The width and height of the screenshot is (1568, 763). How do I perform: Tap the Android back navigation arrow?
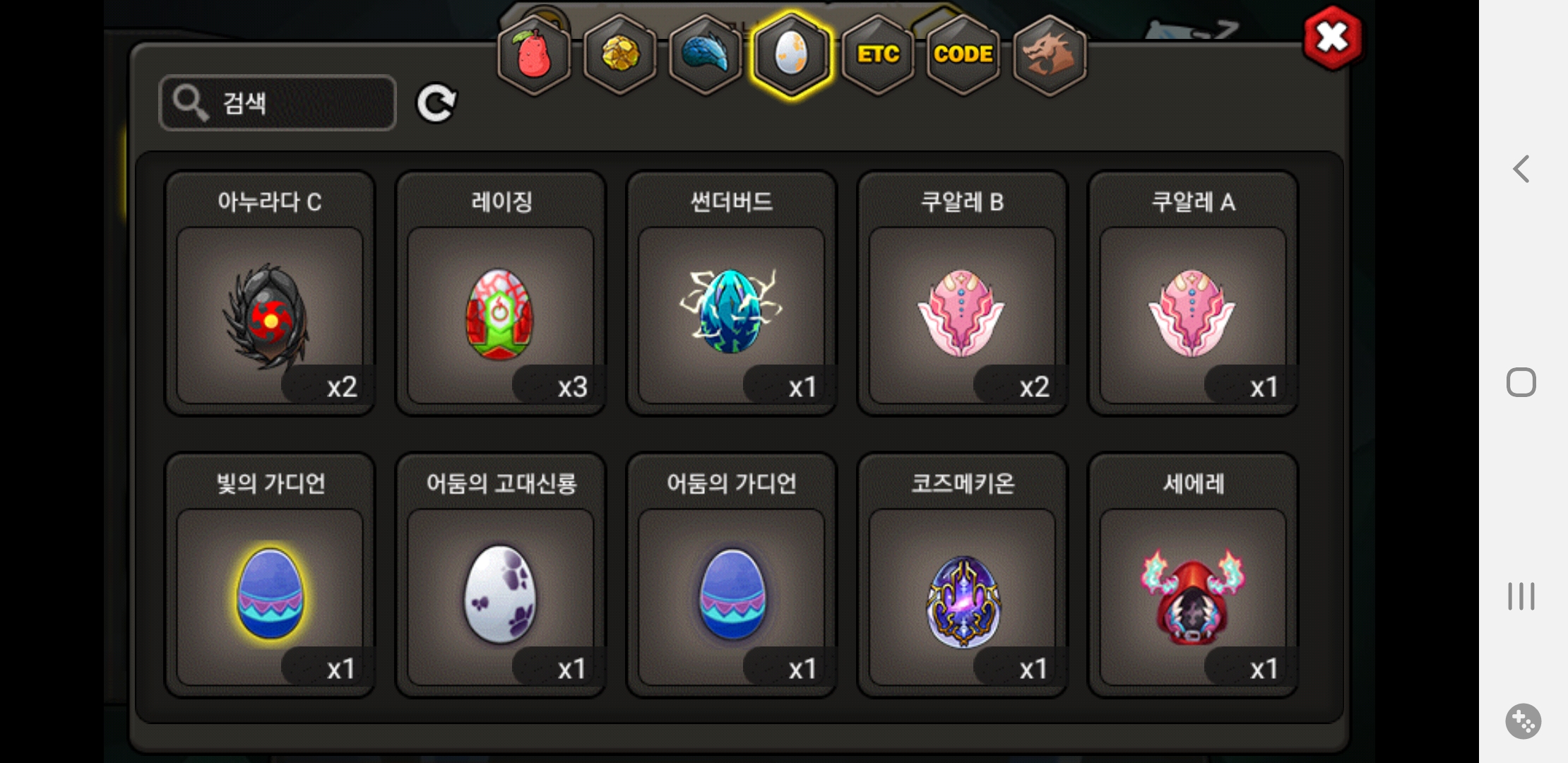pyautogui.click(x=1521, y=169)
